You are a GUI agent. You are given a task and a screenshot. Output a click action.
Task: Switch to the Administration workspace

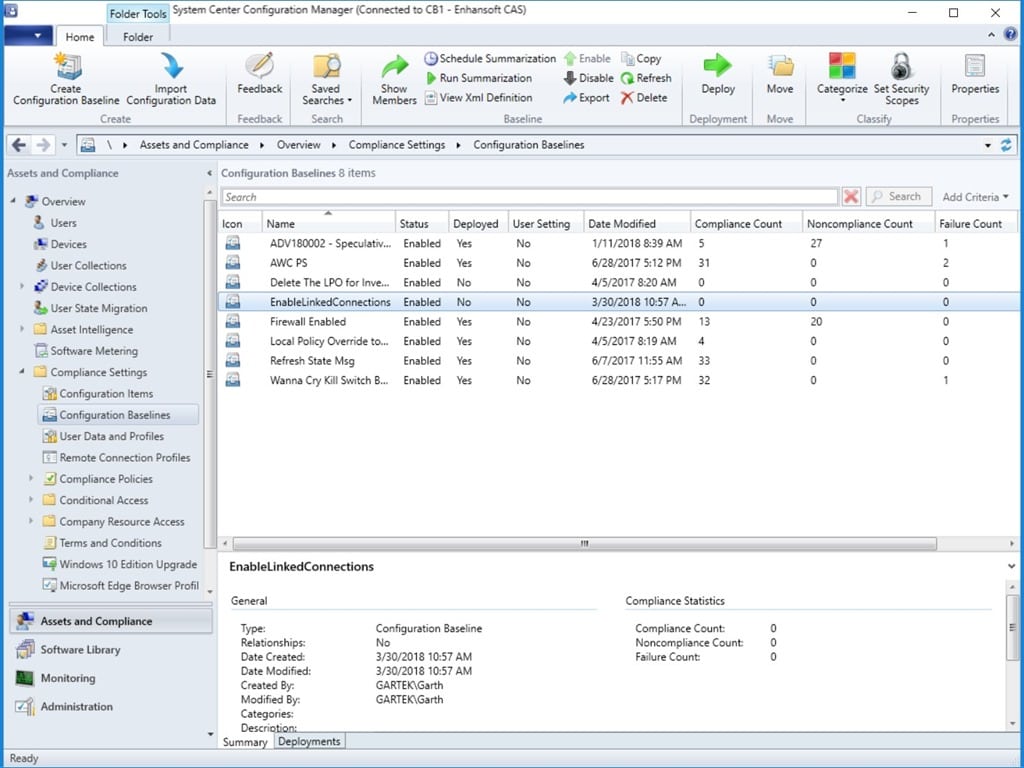(x=110, y=707)
